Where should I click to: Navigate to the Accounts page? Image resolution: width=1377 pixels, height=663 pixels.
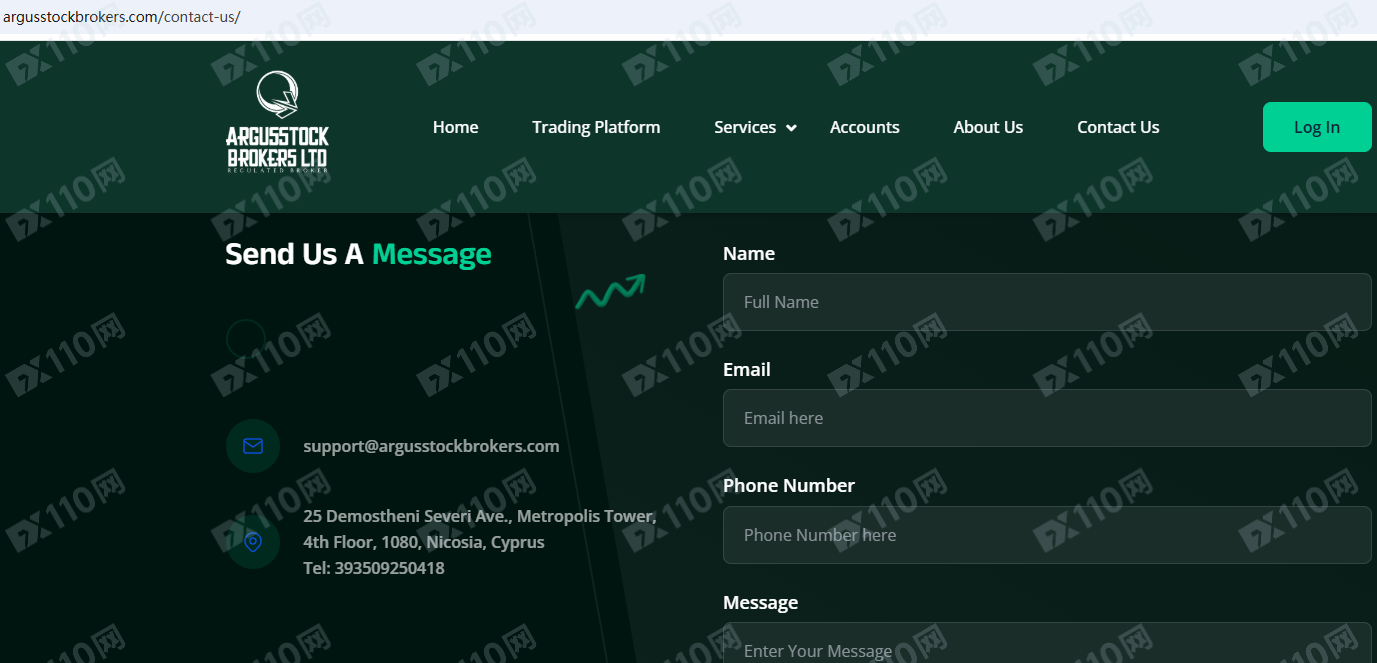coord(864,127)
